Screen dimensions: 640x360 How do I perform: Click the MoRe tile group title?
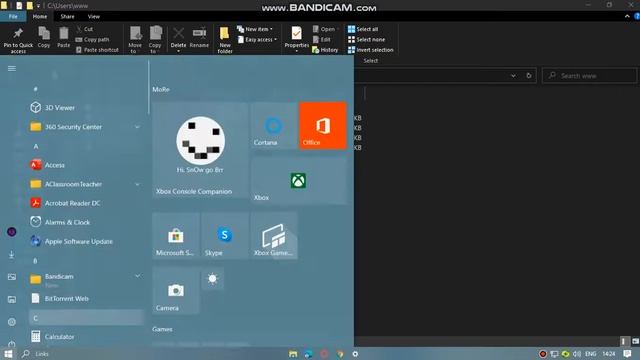161,89
